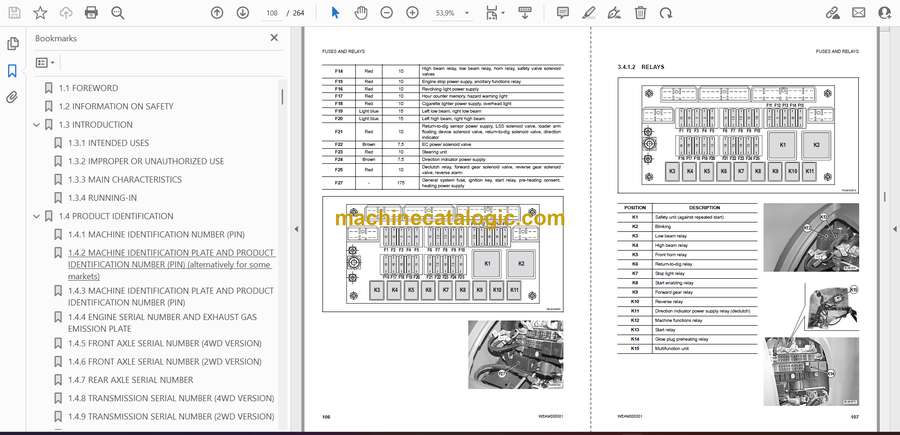This screenshot has height=435, width=900.
Task: Jump to 1.3.2 IMPROPER OR UNAUTHORIZED USE
Action: [146, 161]
